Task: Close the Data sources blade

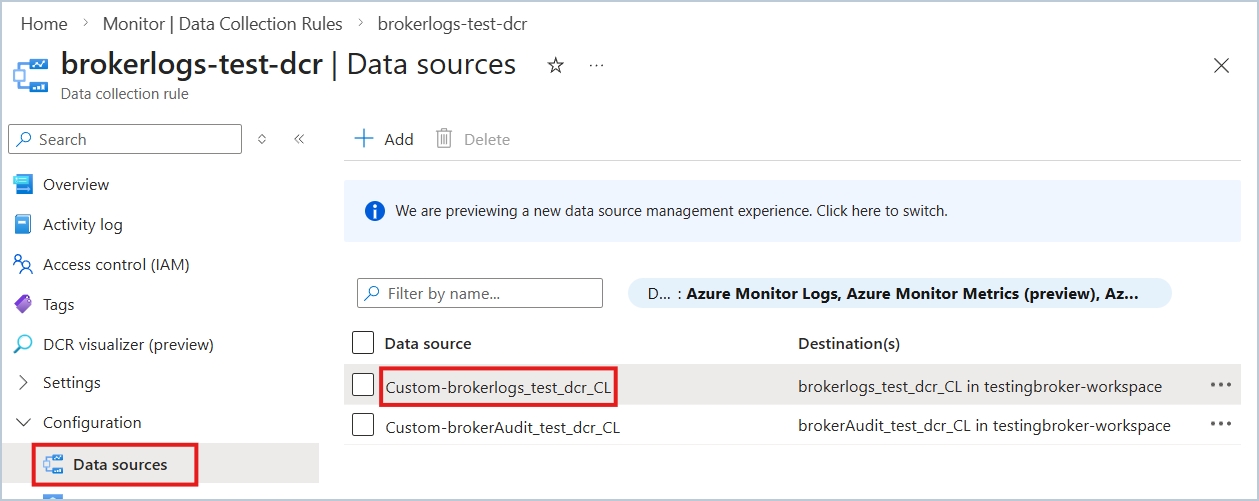Action: click(1221, 66)
